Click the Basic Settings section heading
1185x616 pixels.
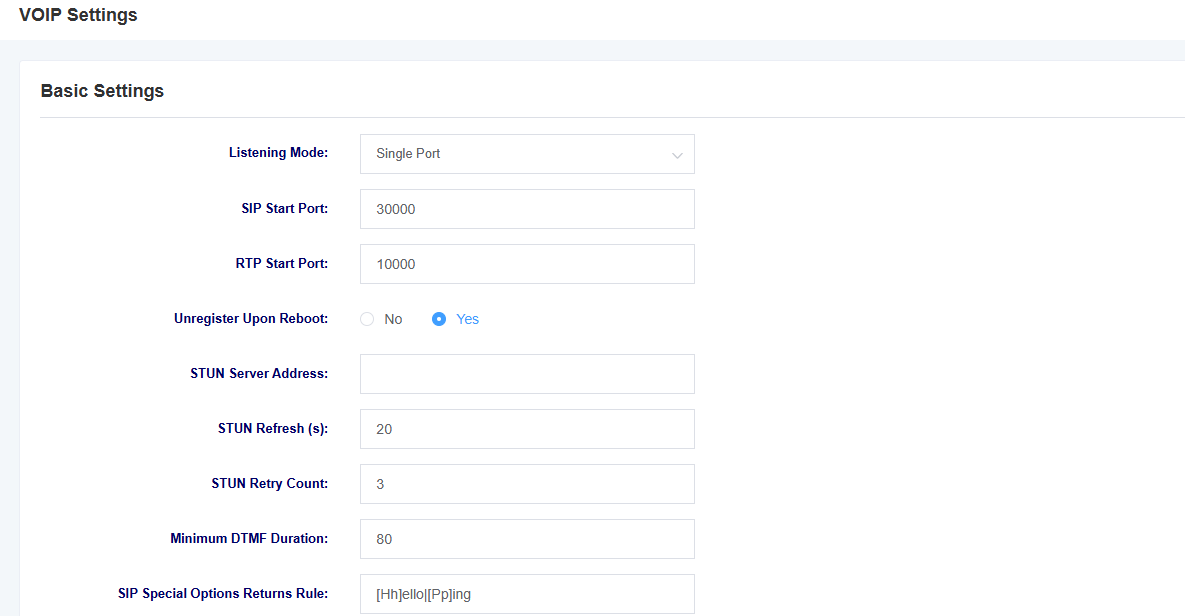click(x=102, y=91)
